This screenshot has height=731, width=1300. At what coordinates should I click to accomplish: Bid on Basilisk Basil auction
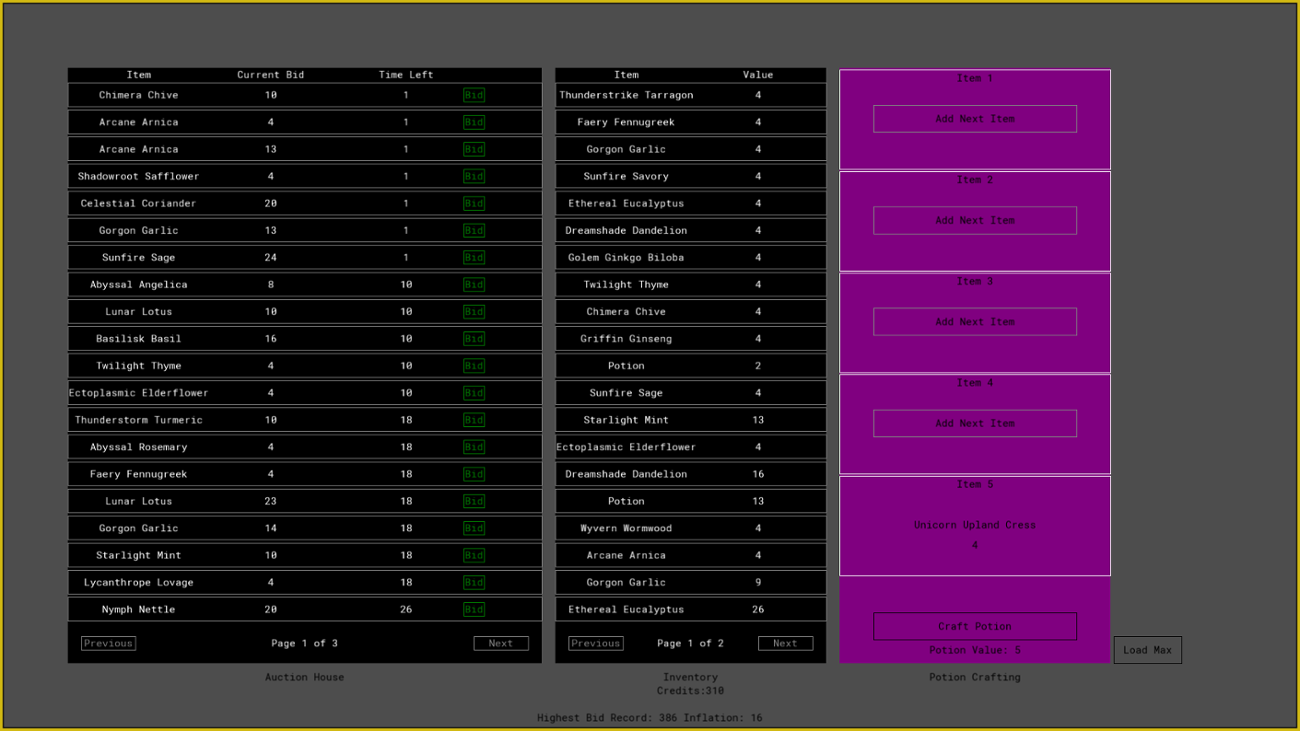point(474,338)
